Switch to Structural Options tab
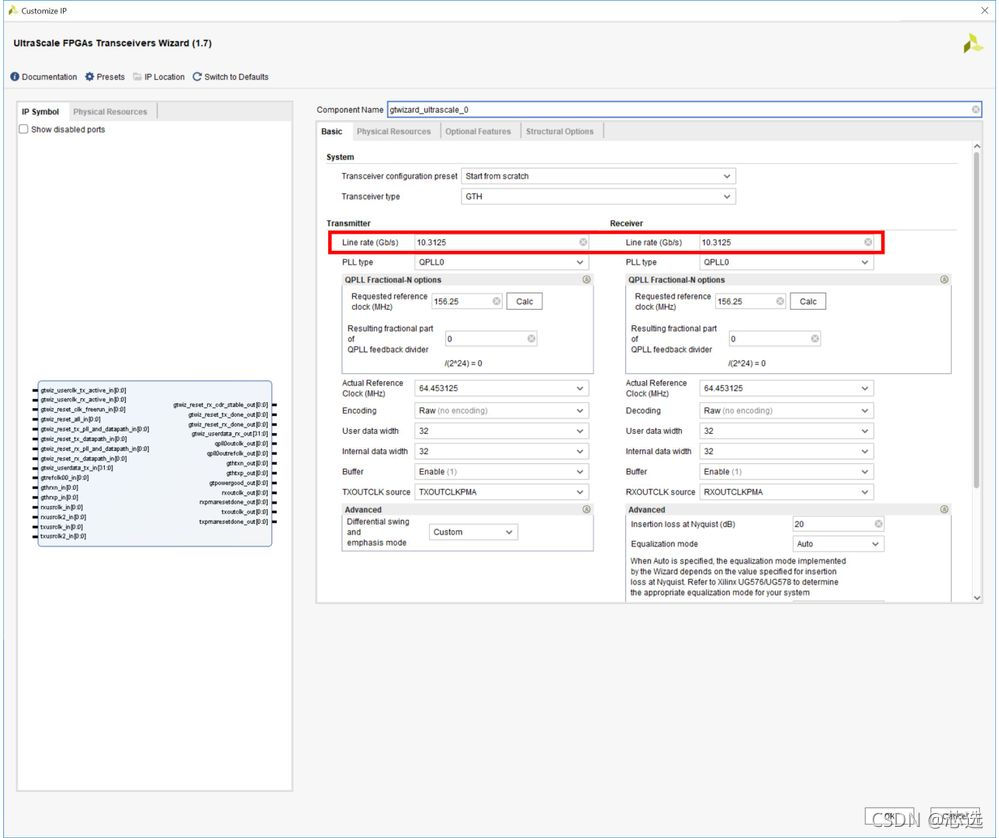The image size is (999, 838). pos(559,131)
